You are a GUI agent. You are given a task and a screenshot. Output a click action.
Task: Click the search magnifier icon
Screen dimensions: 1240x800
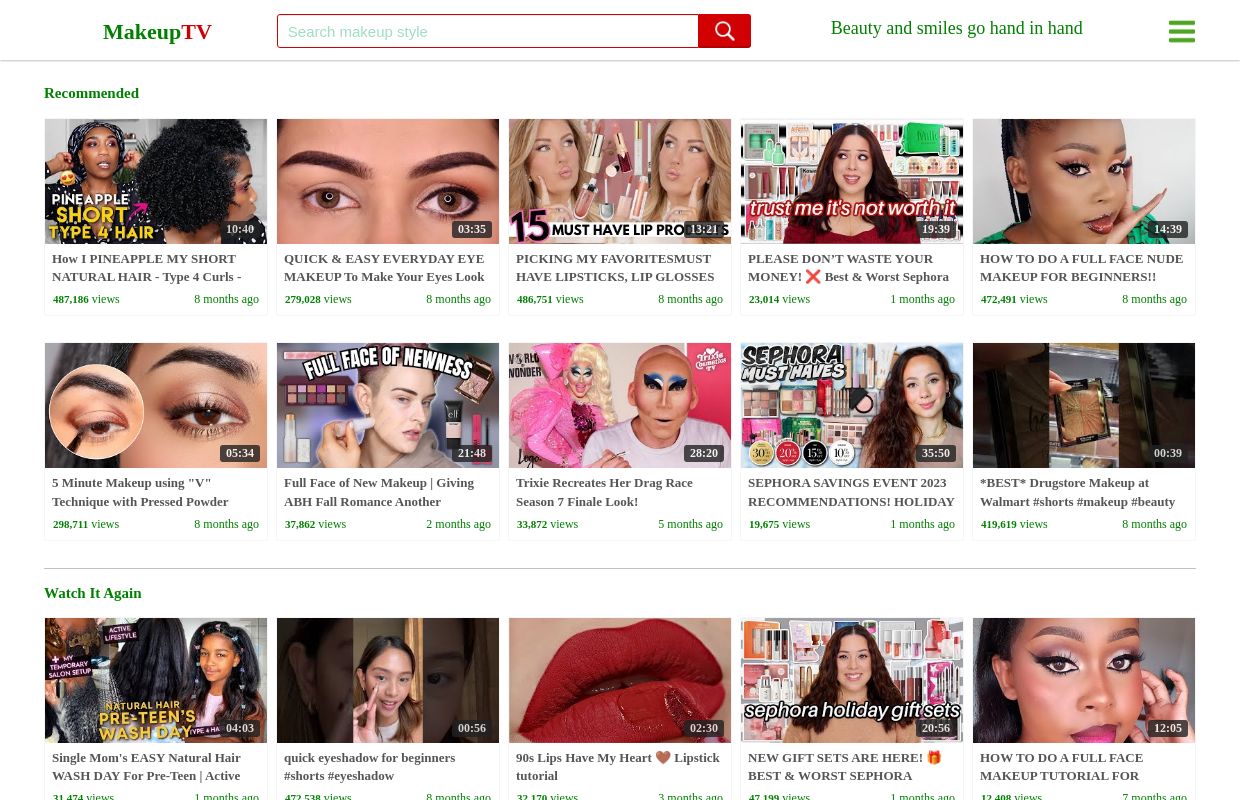click(724, 31)
